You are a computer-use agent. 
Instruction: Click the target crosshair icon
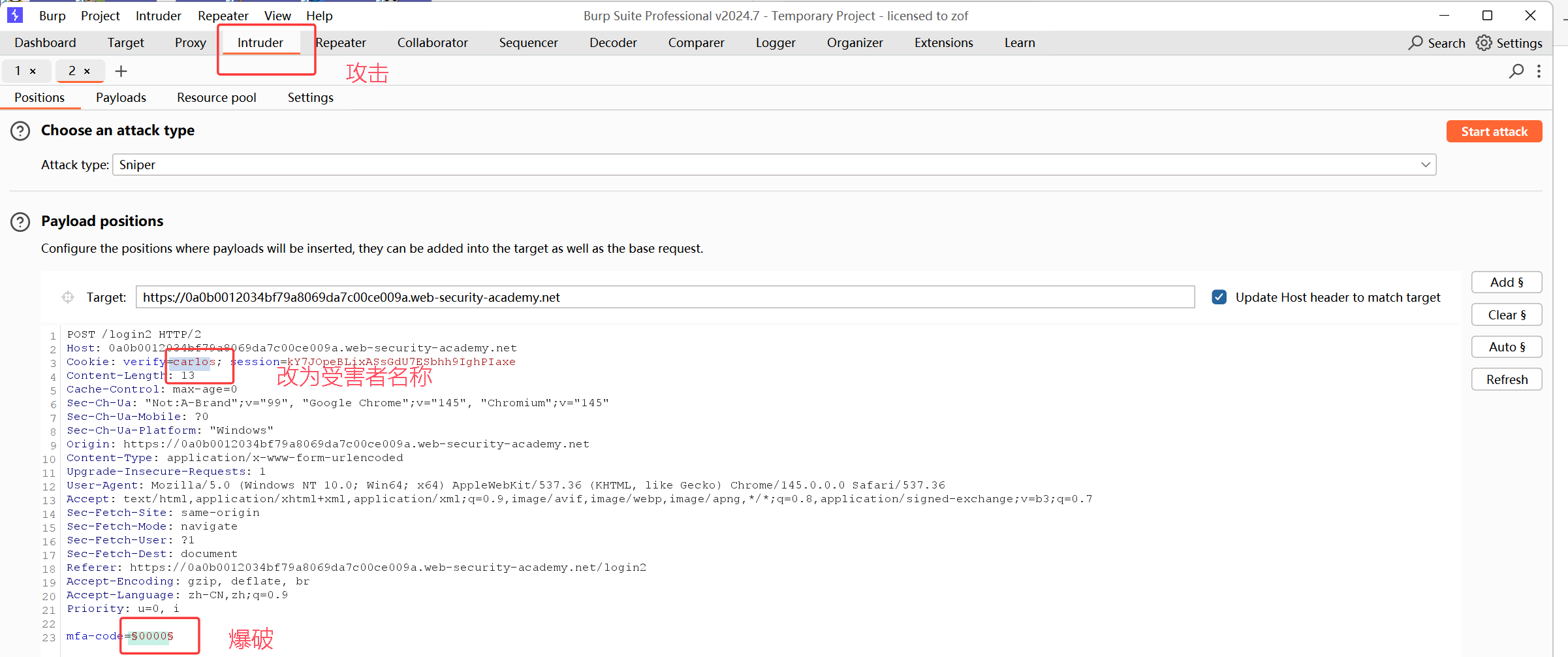[x=68, y=297]
